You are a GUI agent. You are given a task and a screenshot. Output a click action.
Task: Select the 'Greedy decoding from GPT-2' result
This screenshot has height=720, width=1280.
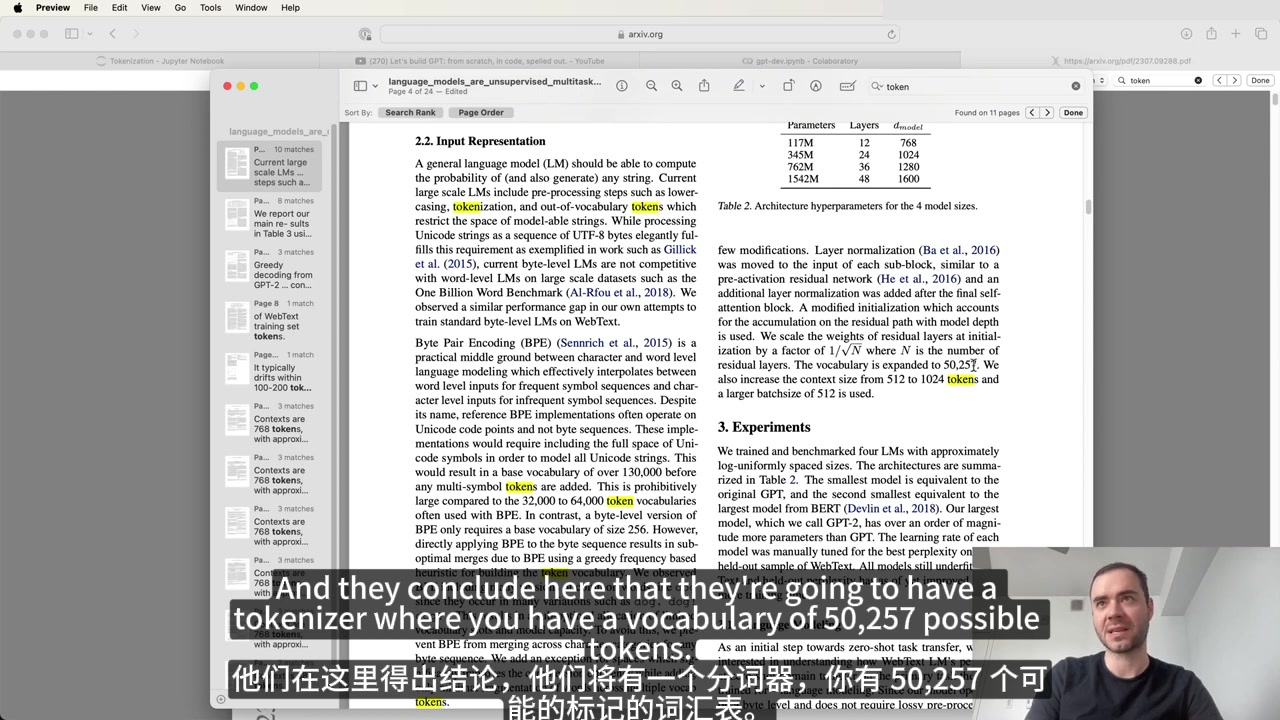tap(270, 269)
